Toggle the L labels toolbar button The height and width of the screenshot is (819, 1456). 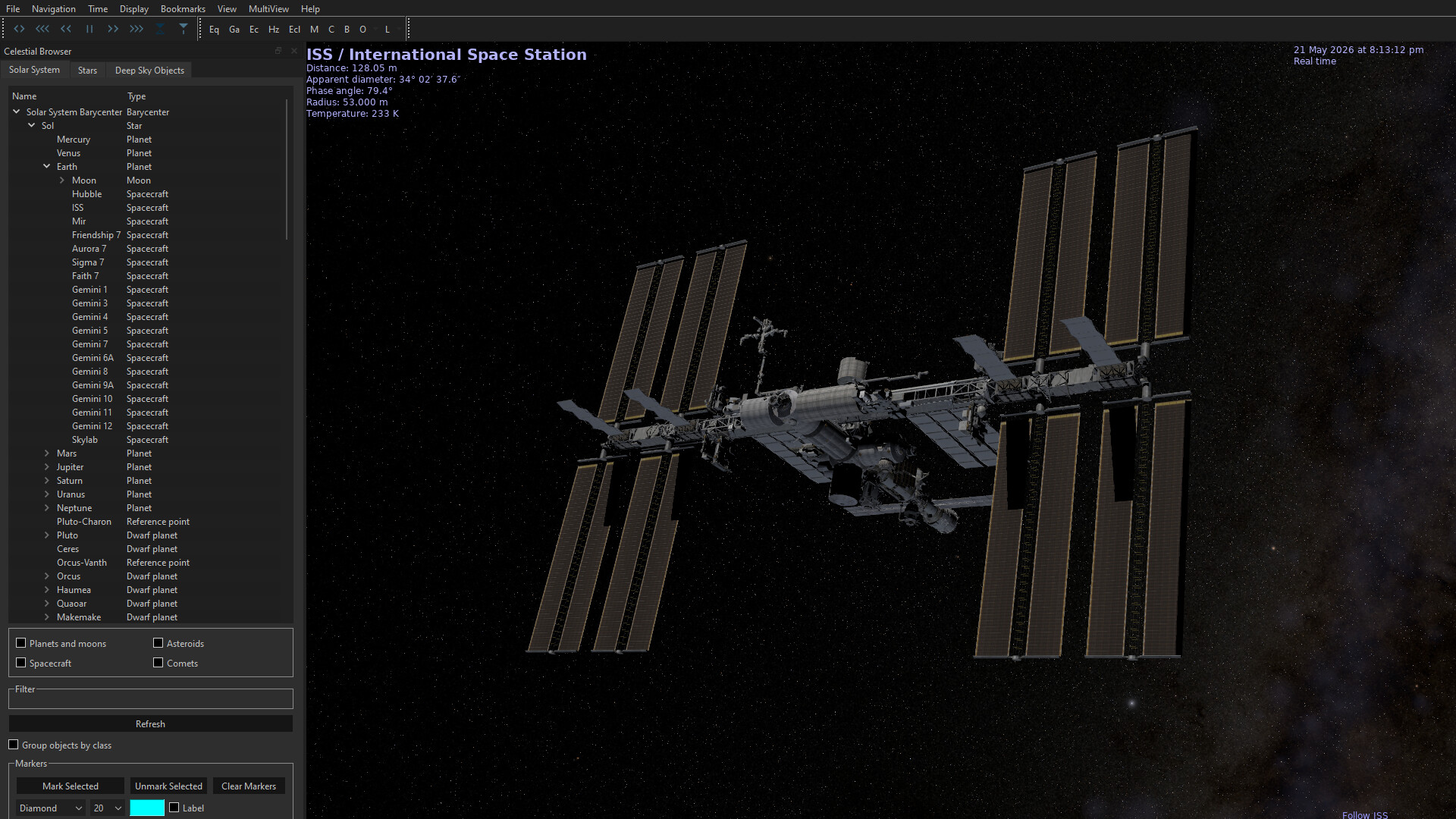pyautogui.click(x=387, y=30)
